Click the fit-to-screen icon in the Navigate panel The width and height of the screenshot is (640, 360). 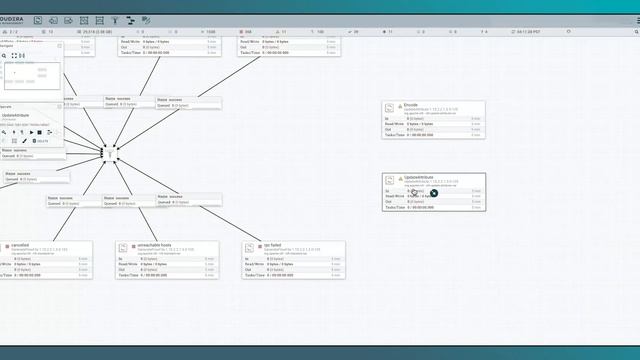tap(14, 56)
